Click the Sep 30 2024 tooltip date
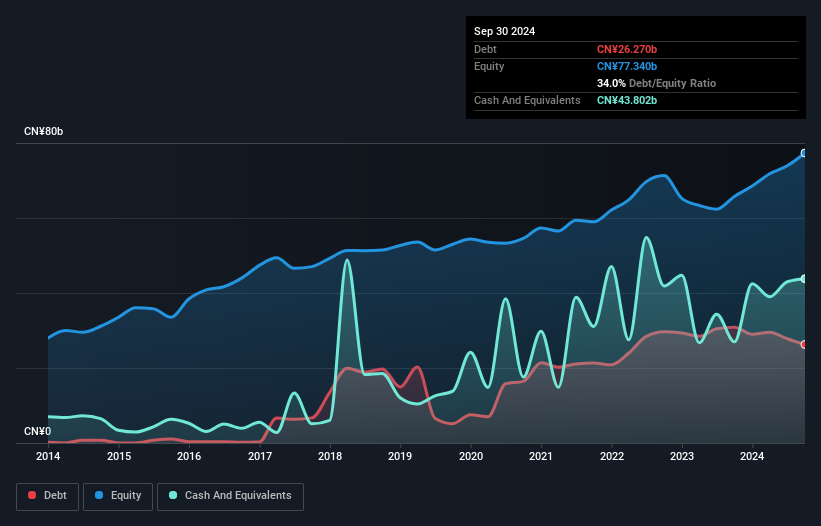 click(504, 31)
